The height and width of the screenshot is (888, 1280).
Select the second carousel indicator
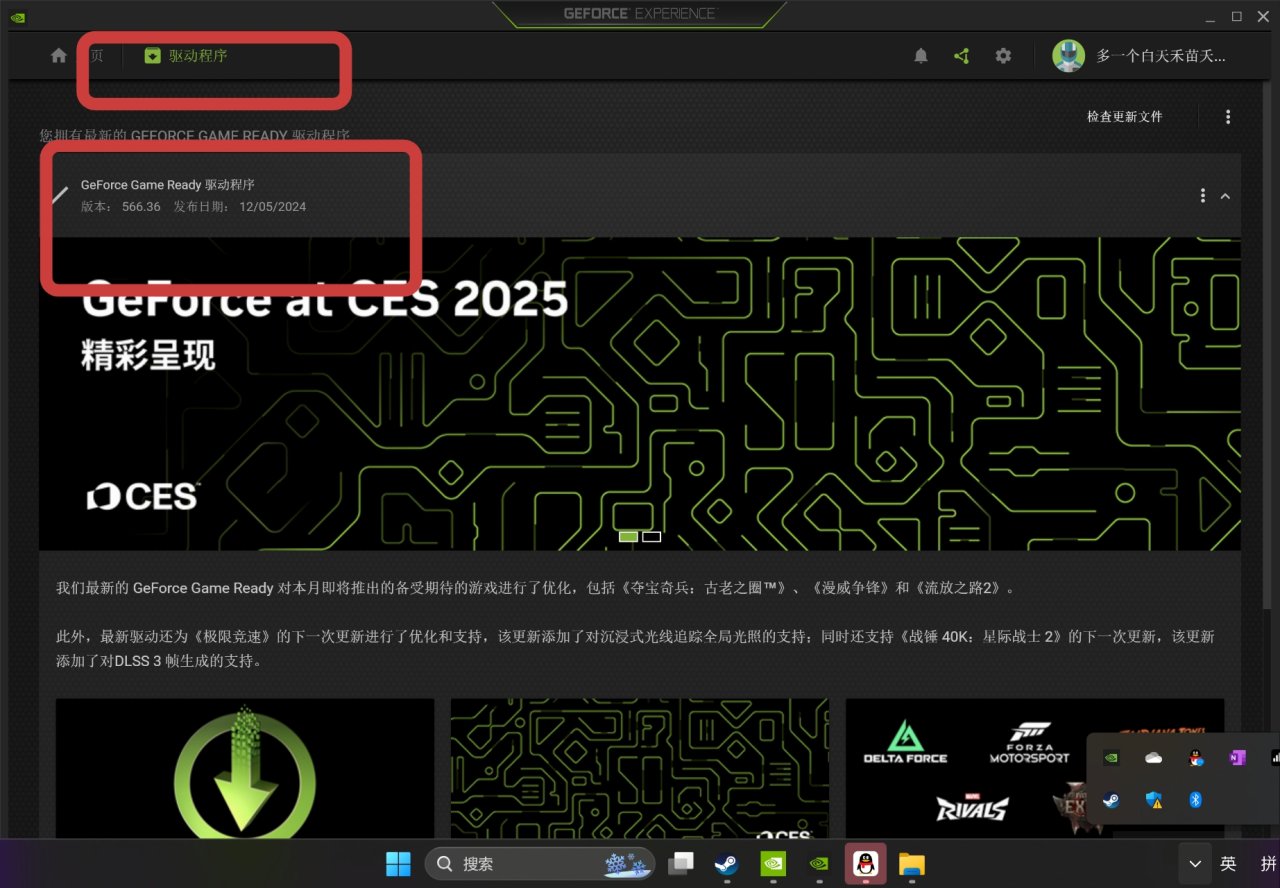tap(652, 537)
